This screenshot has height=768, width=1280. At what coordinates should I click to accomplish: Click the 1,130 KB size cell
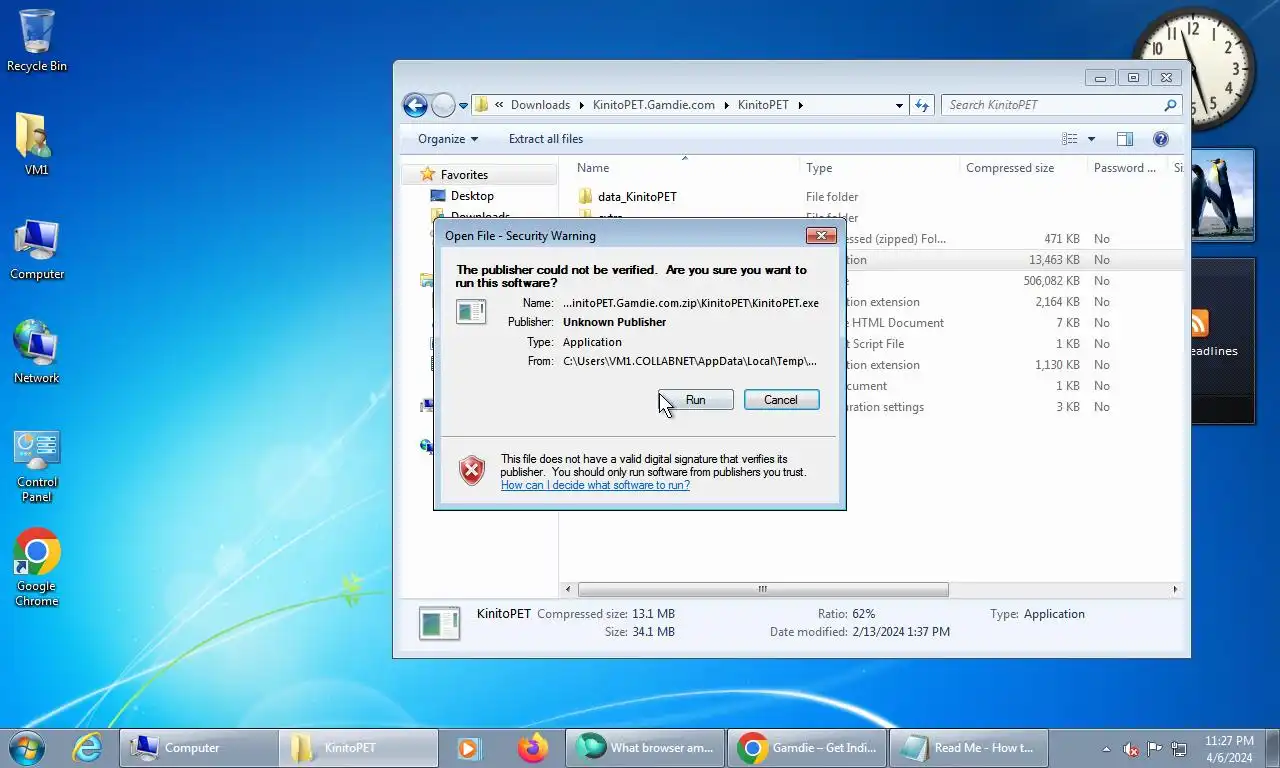[1057, 365]
